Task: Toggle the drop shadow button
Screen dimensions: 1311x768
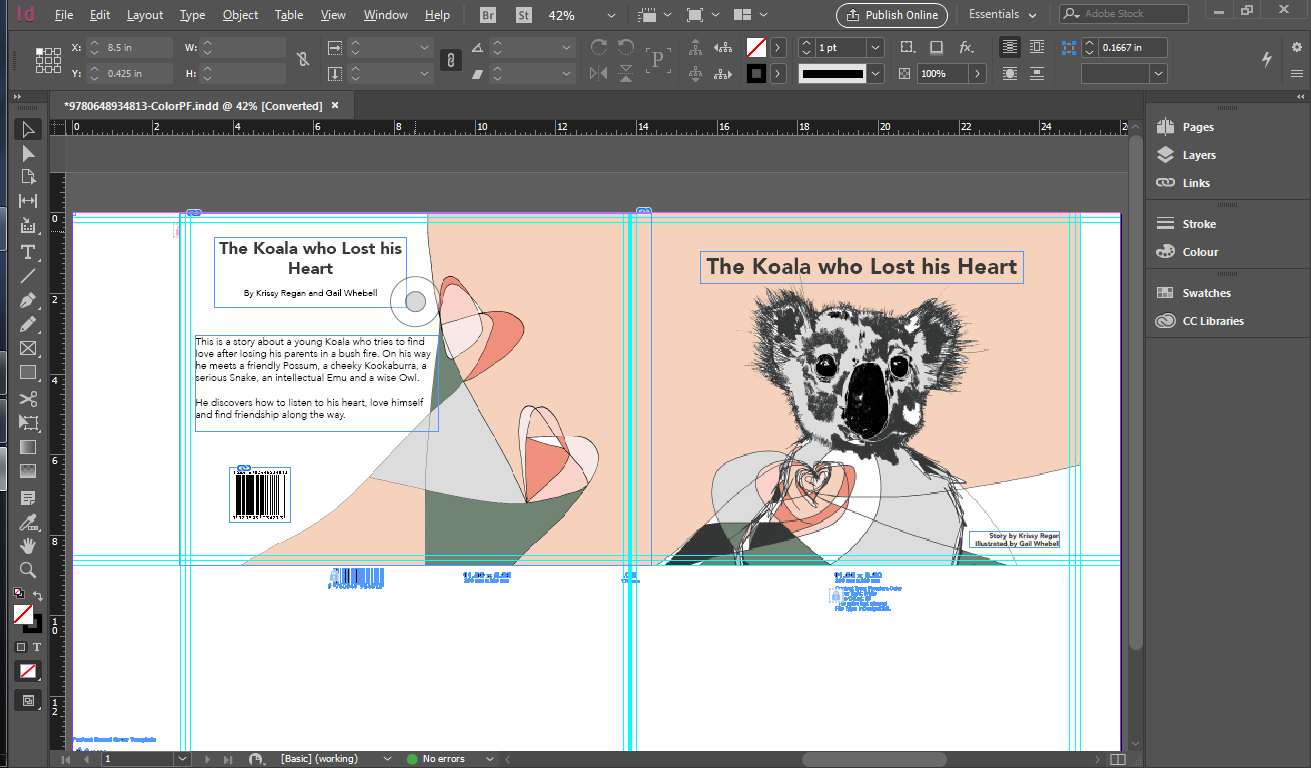Action: (x=936, y=47)
